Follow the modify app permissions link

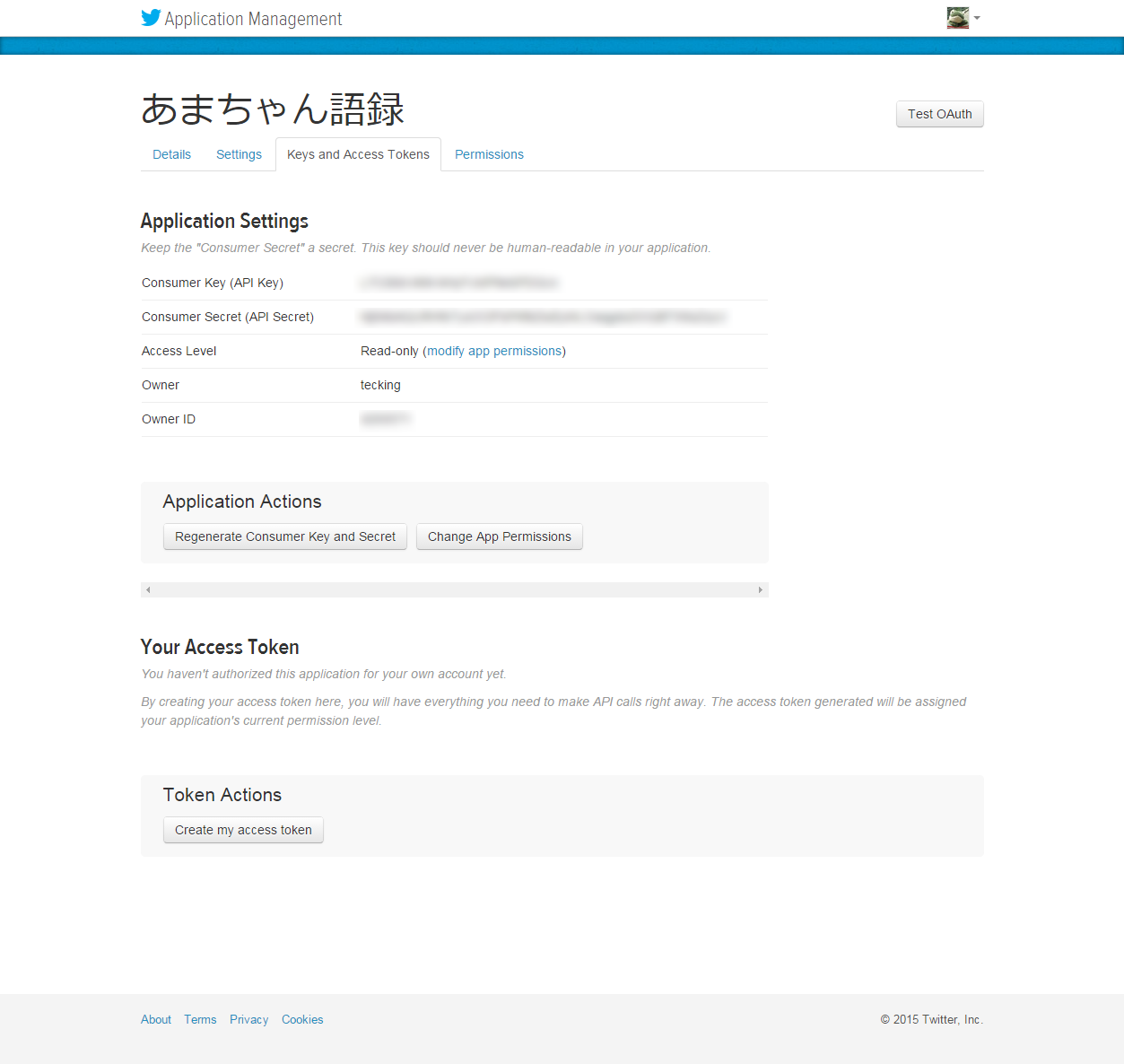point(494,351)
